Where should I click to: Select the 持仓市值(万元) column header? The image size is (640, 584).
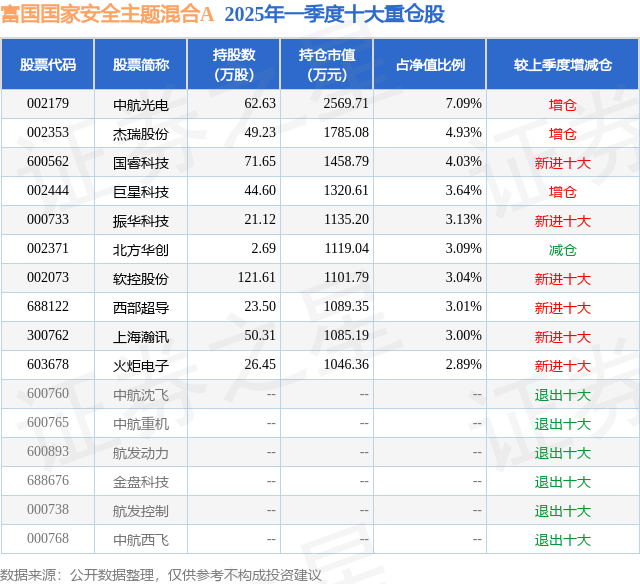coord(328,65)
